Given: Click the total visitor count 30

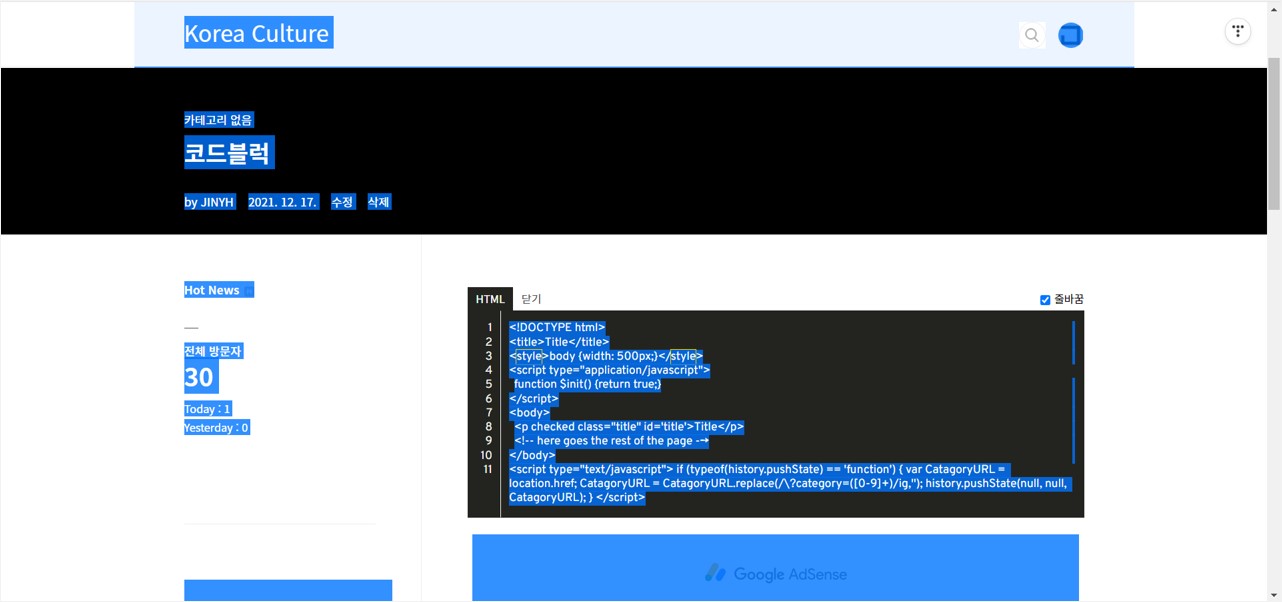Looking at the screenshot, I should click(x=200, y=377).
